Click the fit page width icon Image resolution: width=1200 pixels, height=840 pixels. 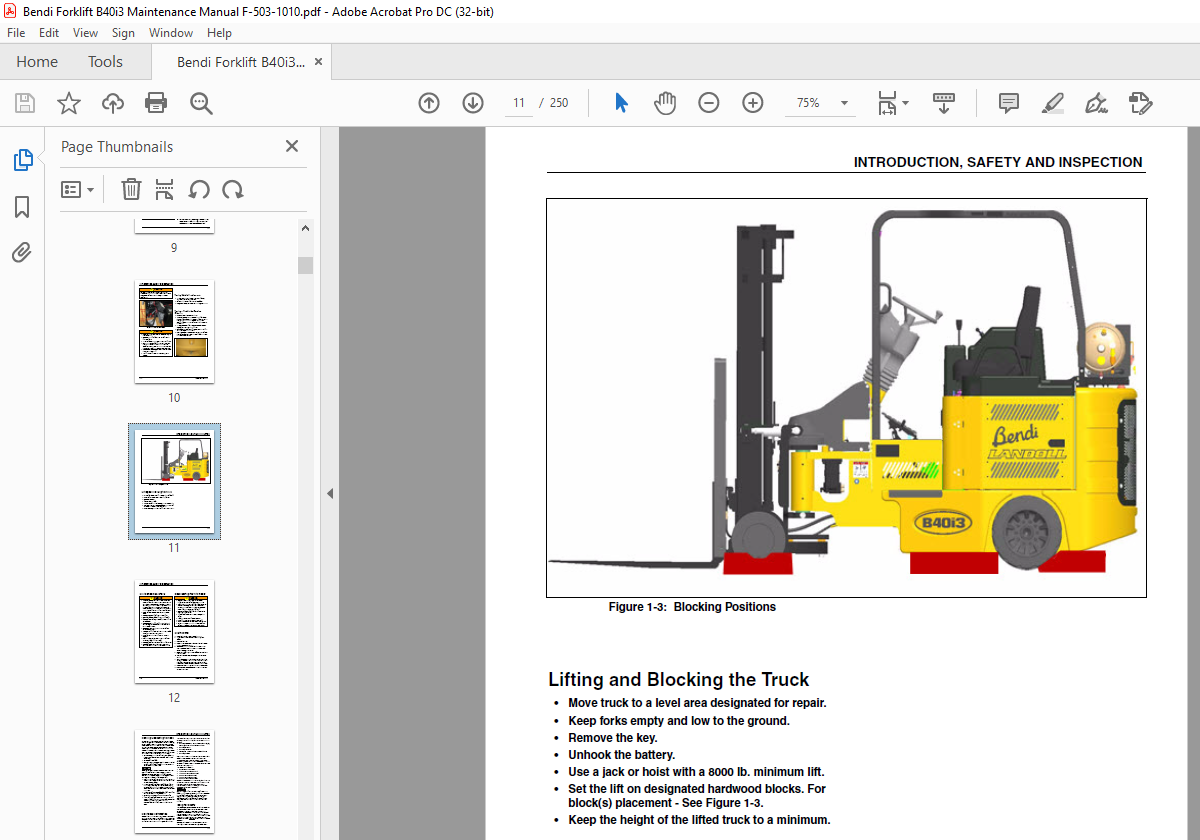(887, 103)
